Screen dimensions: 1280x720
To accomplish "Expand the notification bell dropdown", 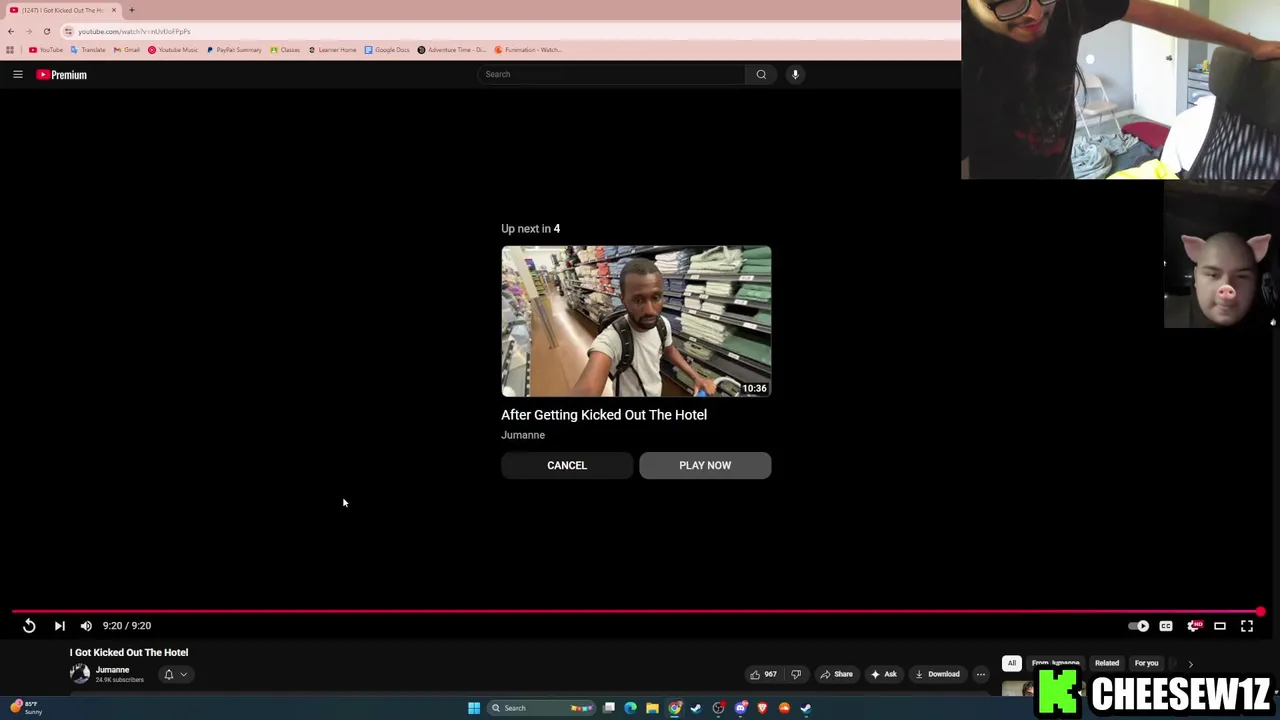I will 175,674.
